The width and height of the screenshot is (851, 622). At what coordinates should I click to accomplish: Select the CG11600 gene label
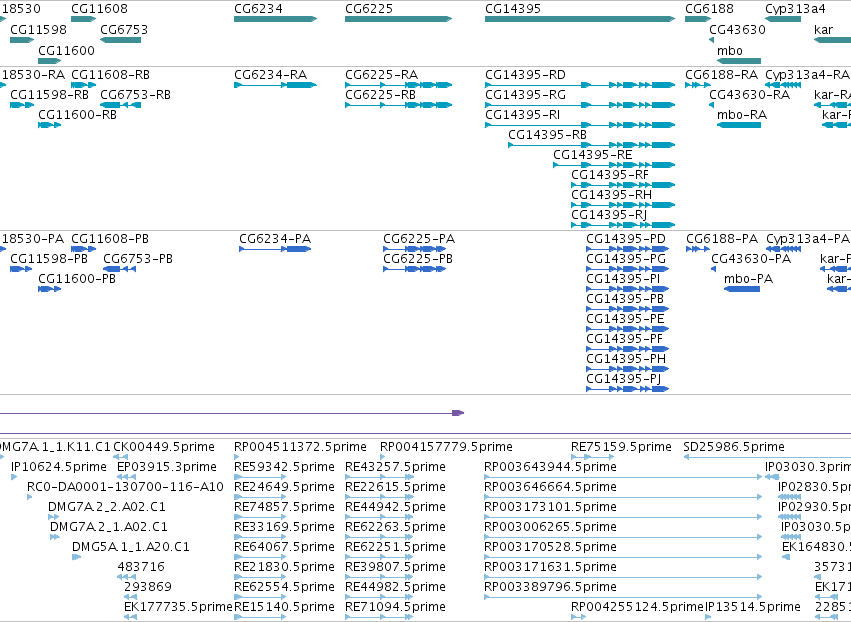pyautogui.click(x=66, y=50)
